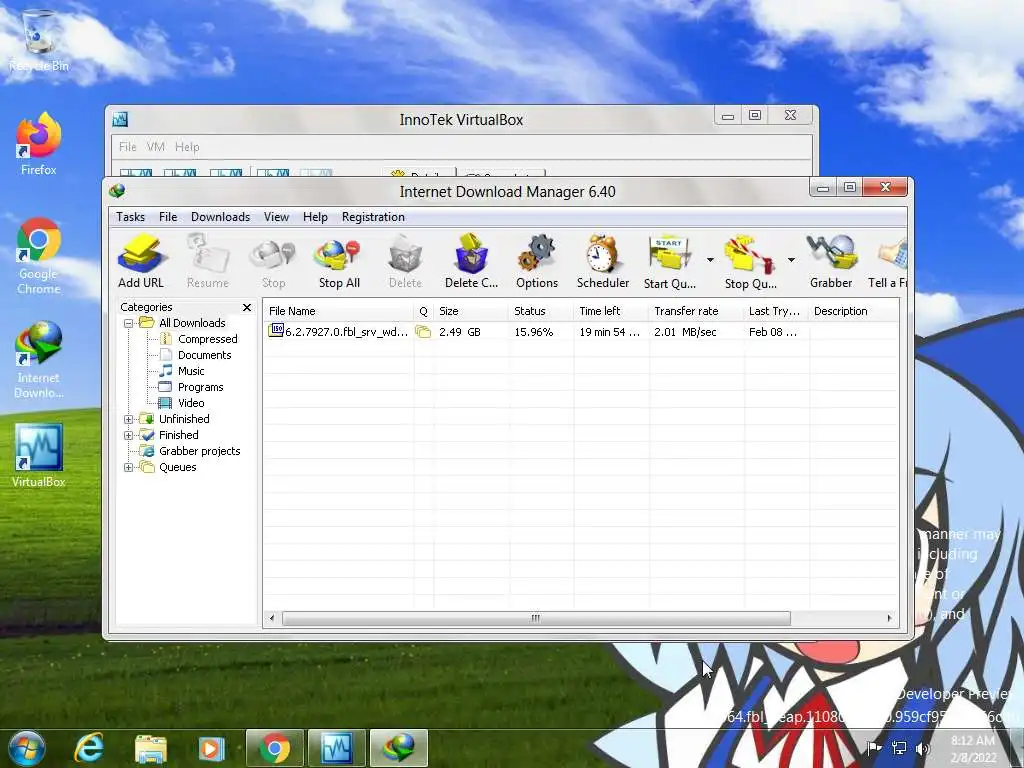Click the Add URL toolbar icon
This screenshot has width=1024, height=768.
(140, 262)
